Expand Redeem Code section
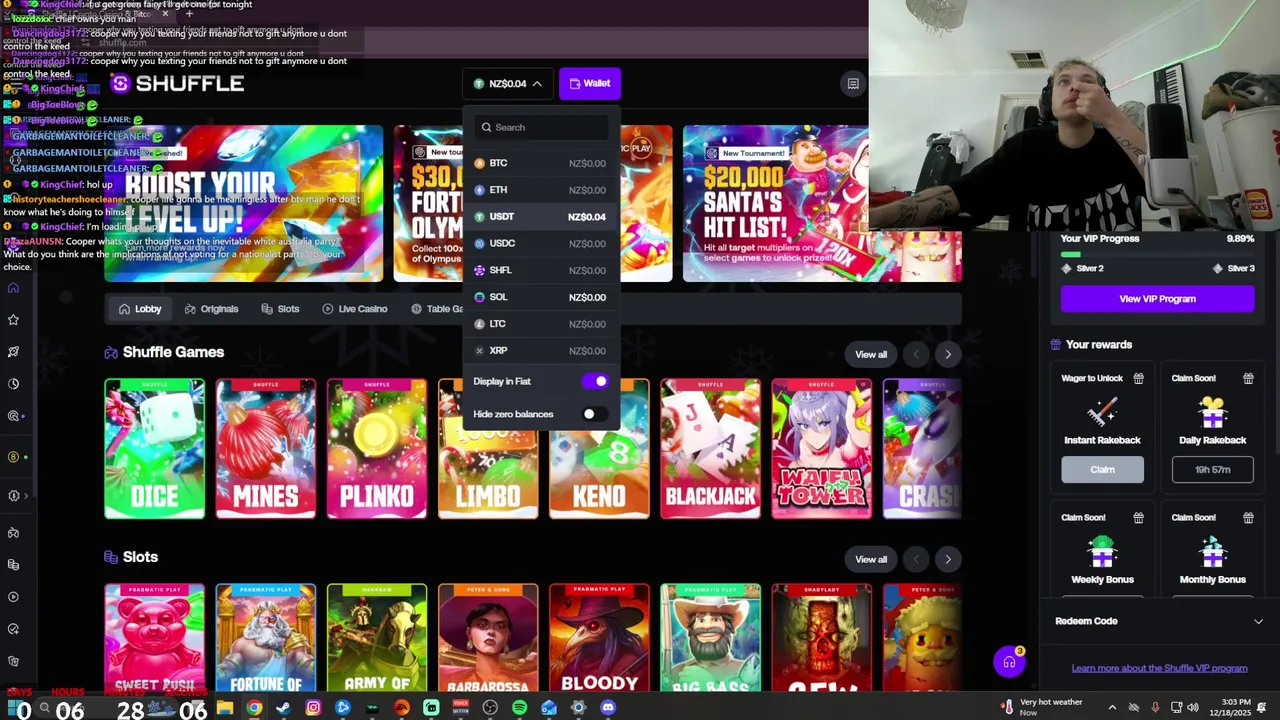The image size is (1280, 720). (x=1159, y=621)
